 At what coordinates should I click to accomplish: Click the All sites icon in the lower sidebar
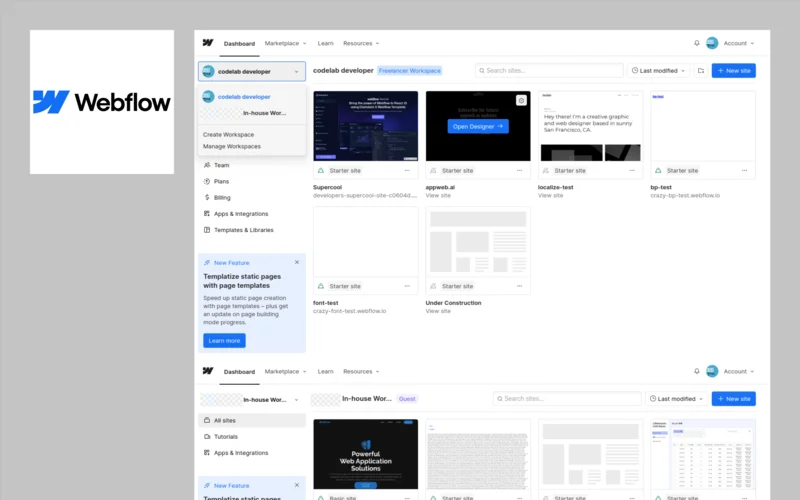[x=207, y=420]
